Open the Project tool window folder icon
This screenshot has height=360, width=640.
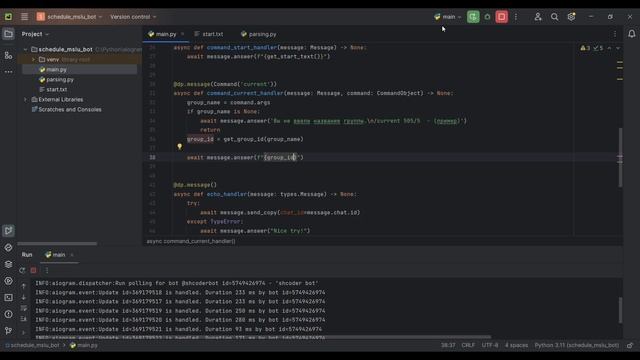pyautogui.click(x=8, y=34)
